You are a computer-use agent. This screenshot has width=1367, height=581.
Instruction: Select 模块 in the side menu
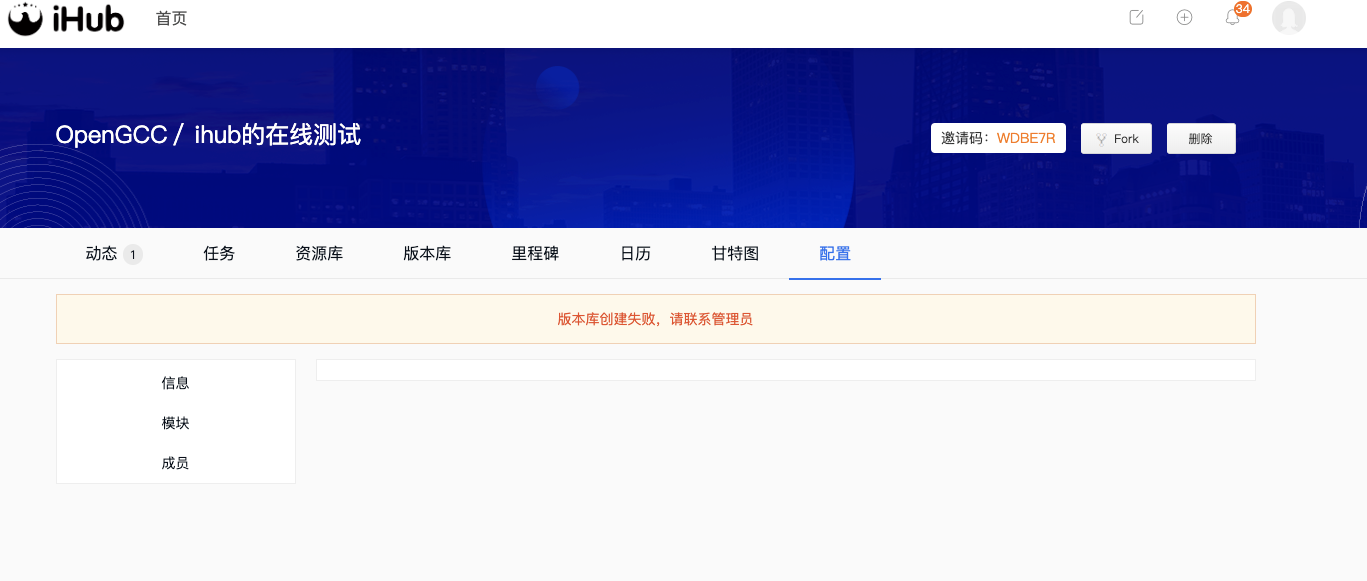[x=176, y=423]
